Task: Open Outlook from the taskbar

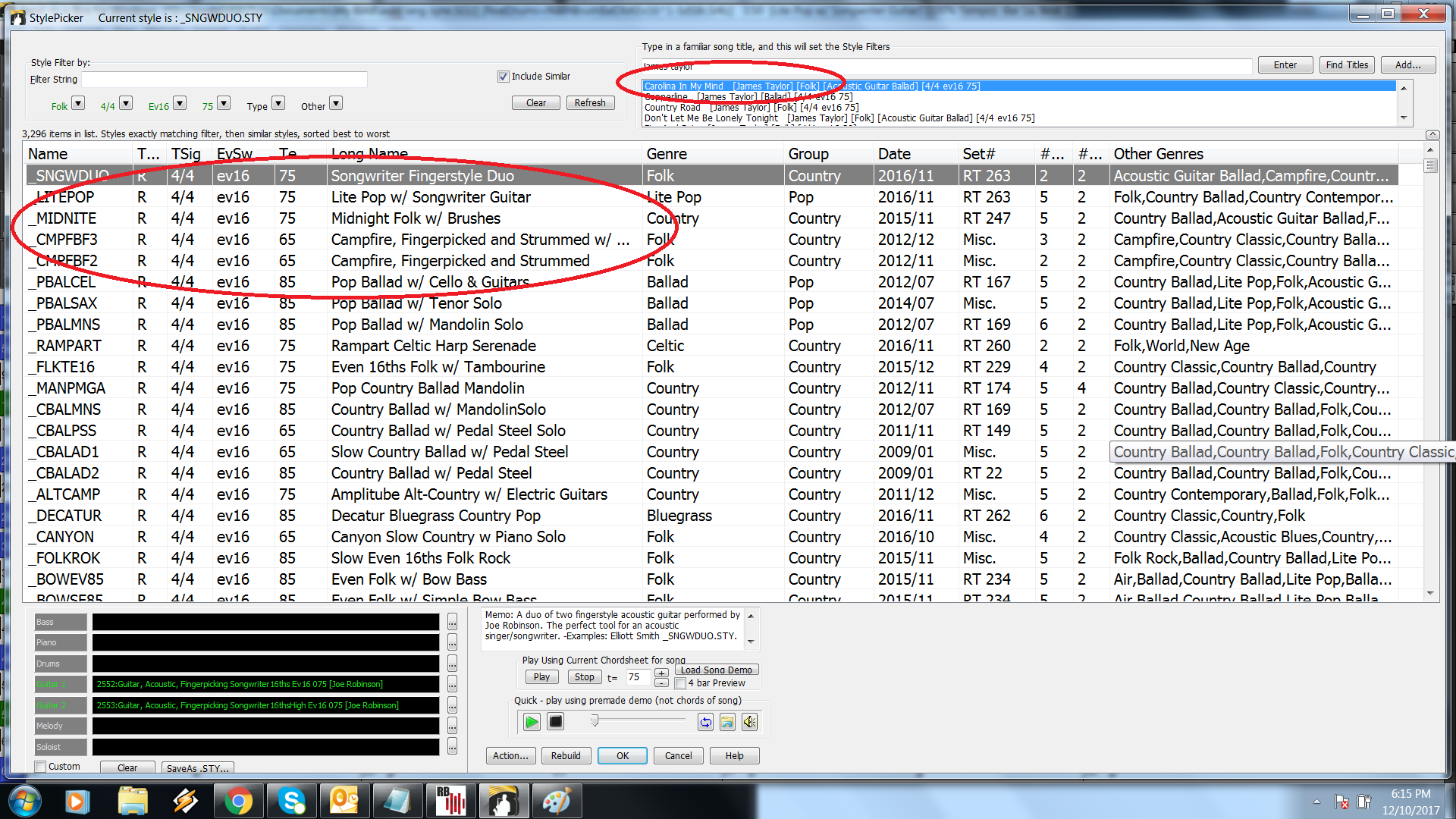Action: [x=344, y=801]
